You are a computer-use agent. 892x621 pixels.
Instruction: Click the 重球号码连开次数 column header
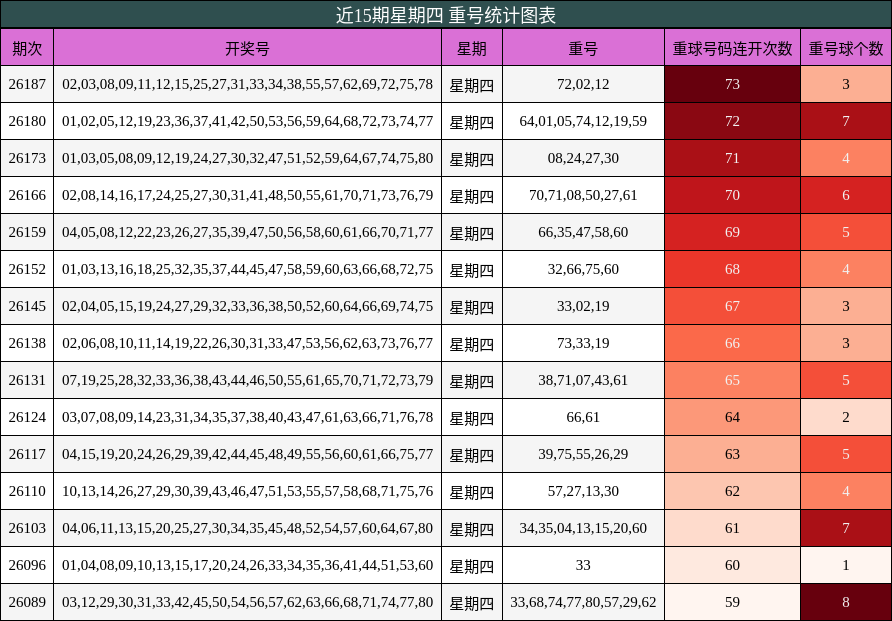(x=732, y=48)
